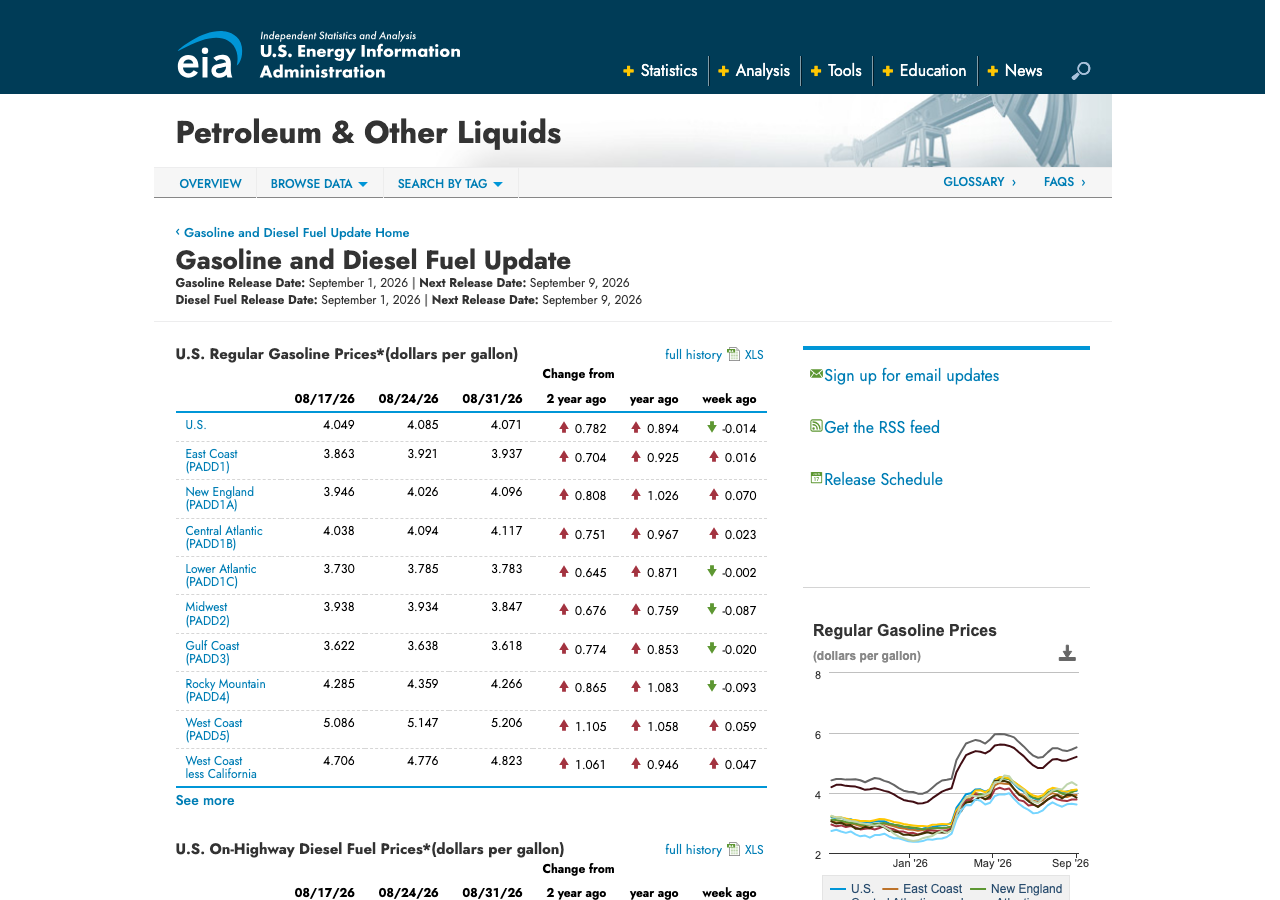Expand the Search by Tag dropdown
Screen dimensions: 1280x900
pos(450,184)
